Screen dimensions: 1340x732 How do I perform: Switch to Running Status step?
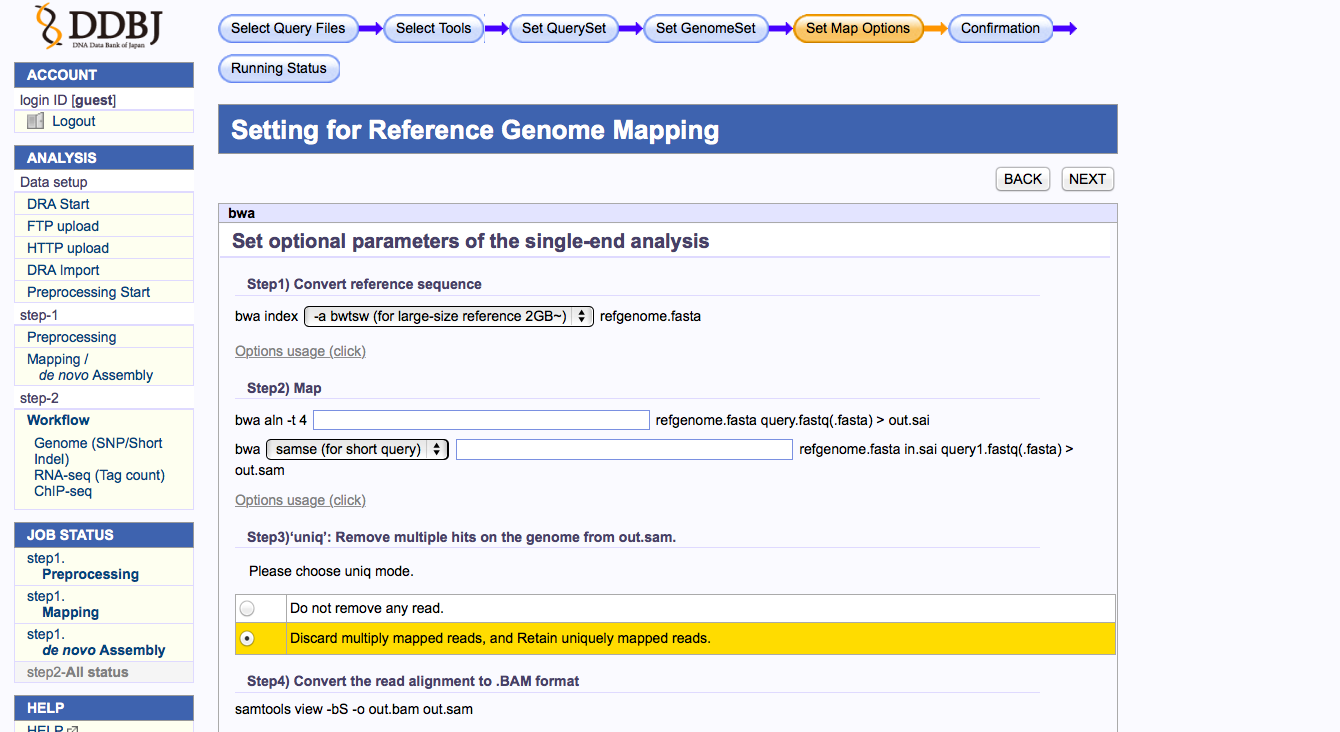(x=279, y=68)
